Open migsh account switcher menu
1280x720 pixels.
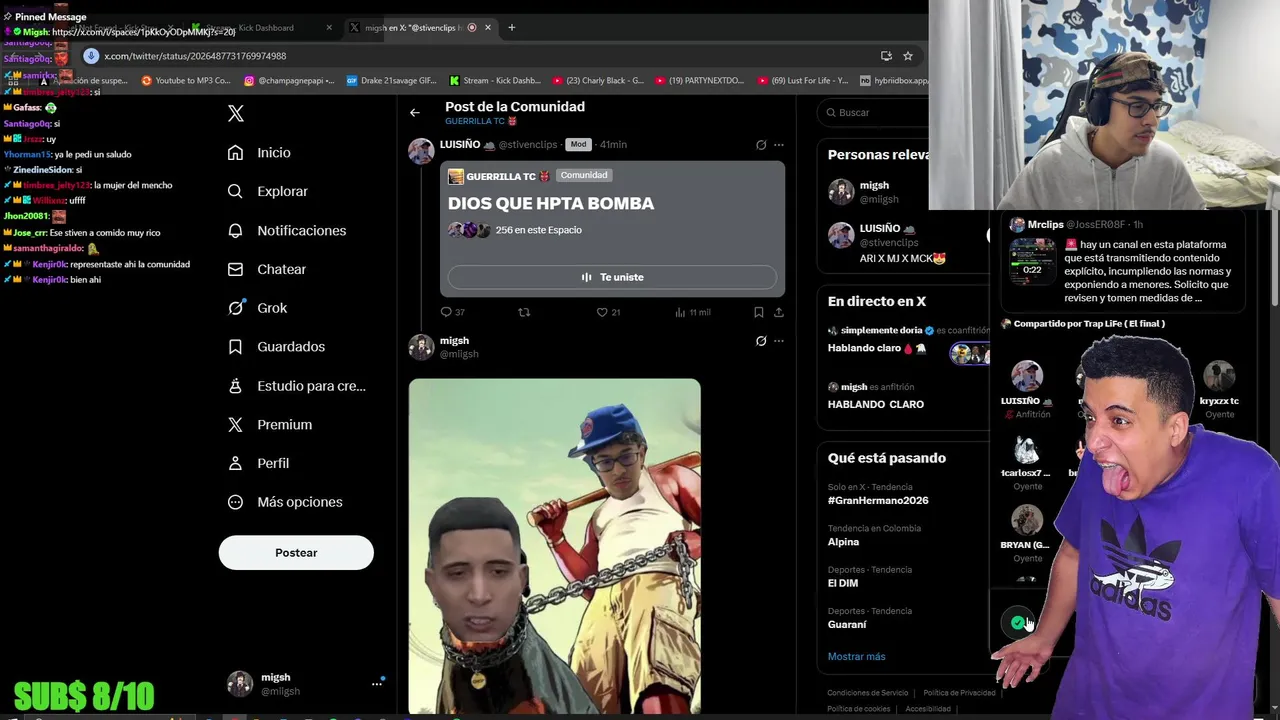(306, 684)
